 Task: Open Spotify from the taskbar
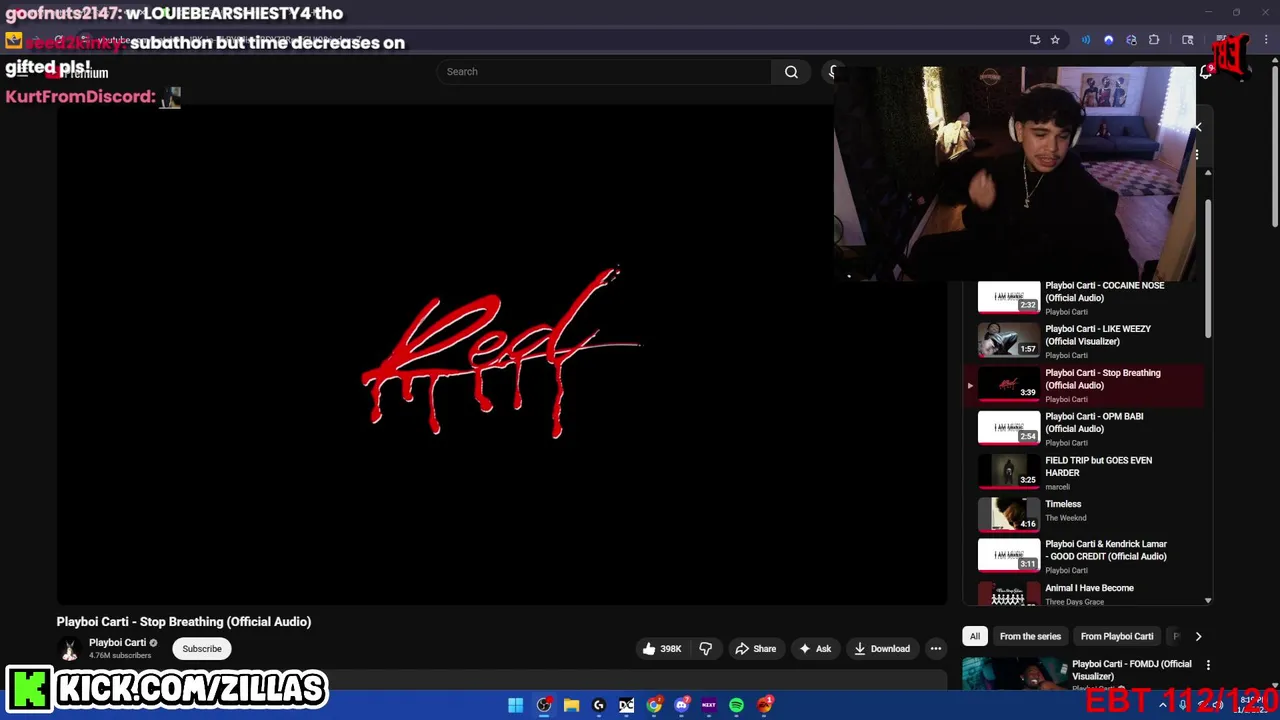[x=736, y=705]
